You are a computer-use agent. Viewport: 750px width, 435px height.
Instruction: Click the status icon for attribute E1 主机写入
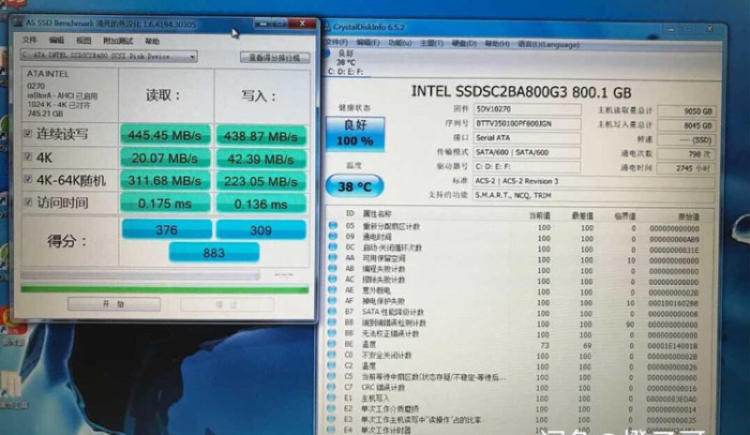pos(331,398)
